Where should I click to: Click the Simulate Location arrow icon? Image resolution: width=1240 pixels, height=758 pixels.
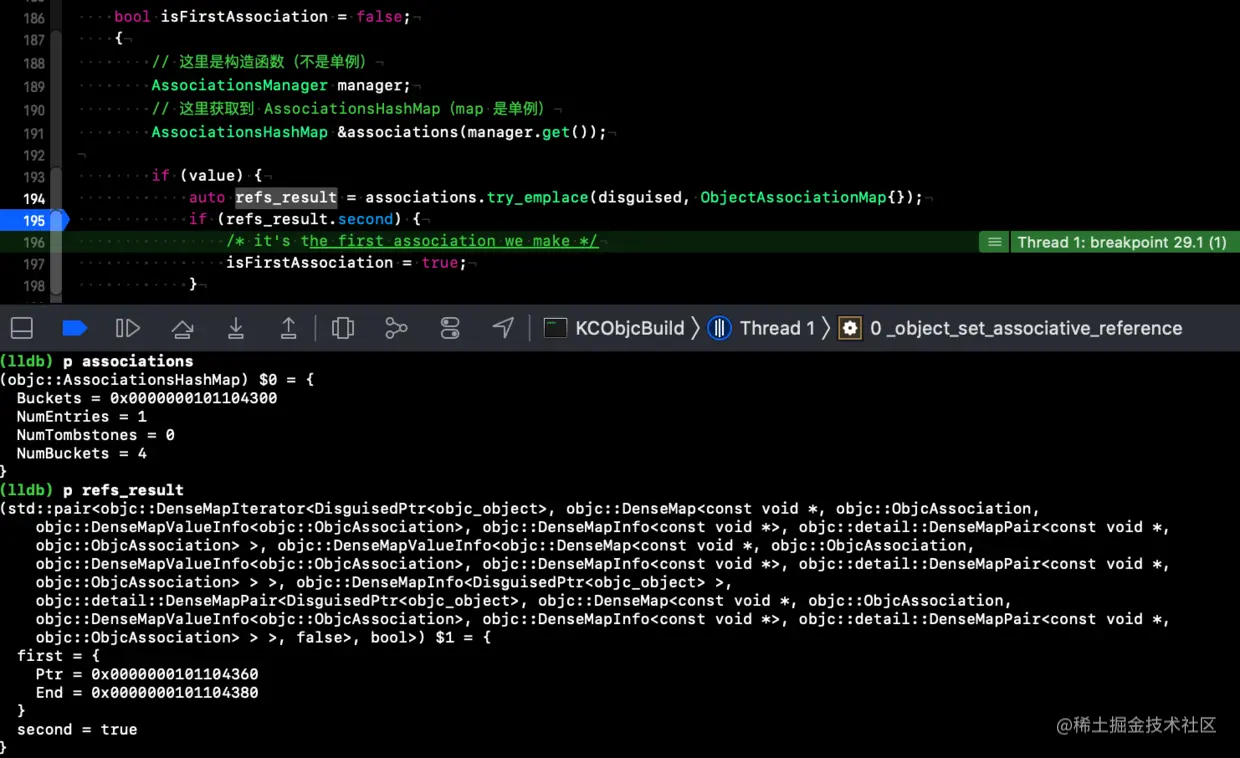[503, 328]
